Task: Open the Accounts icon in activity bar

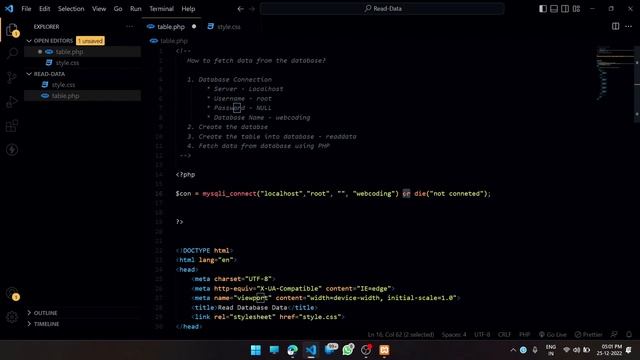Action: coord(12,293)
